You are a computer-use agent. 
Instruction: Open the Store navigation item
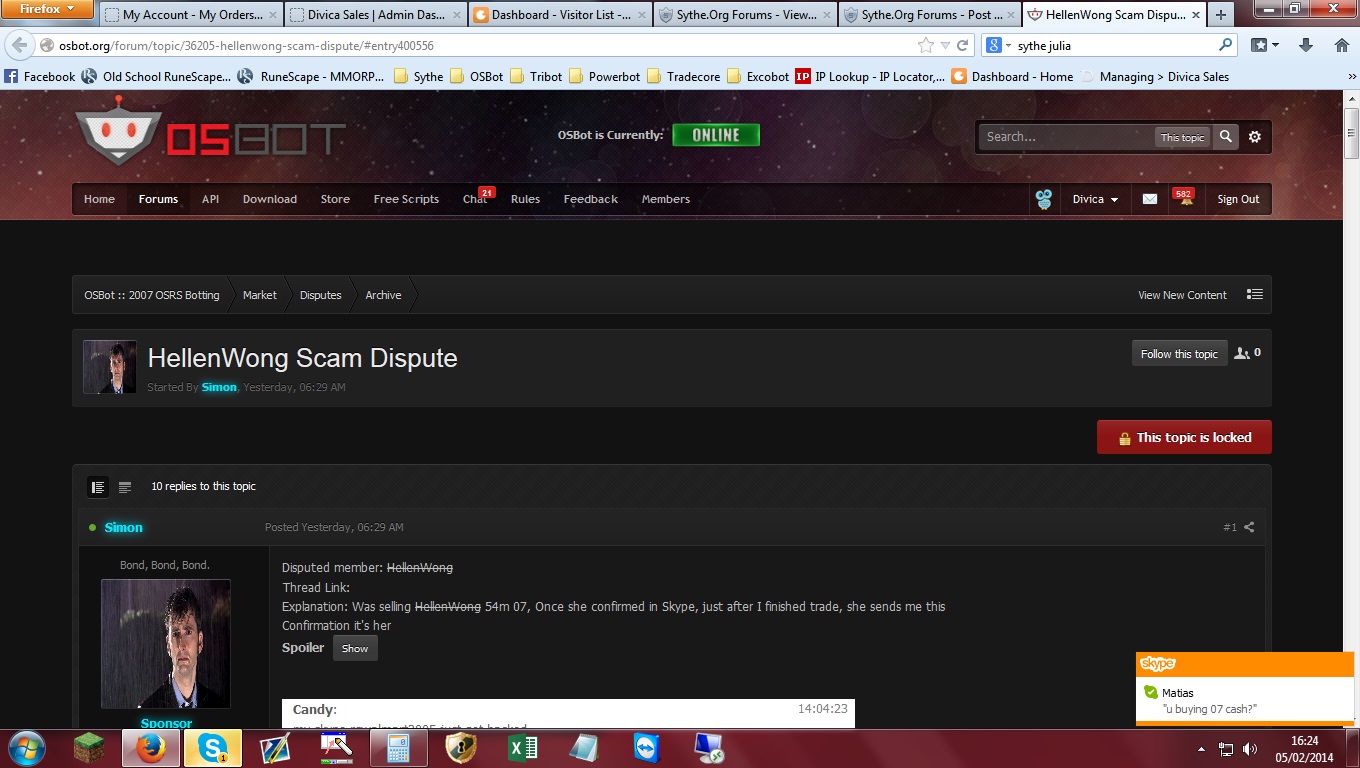point(335,199)
